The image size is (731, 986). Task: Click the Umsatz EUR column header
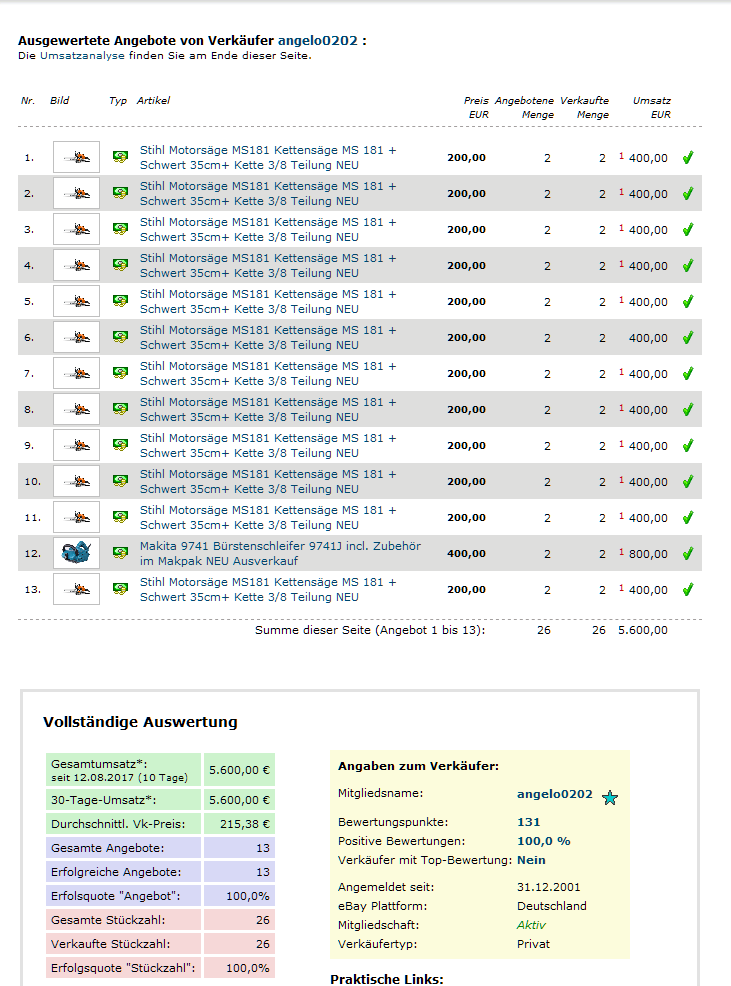tap(651, 107)
